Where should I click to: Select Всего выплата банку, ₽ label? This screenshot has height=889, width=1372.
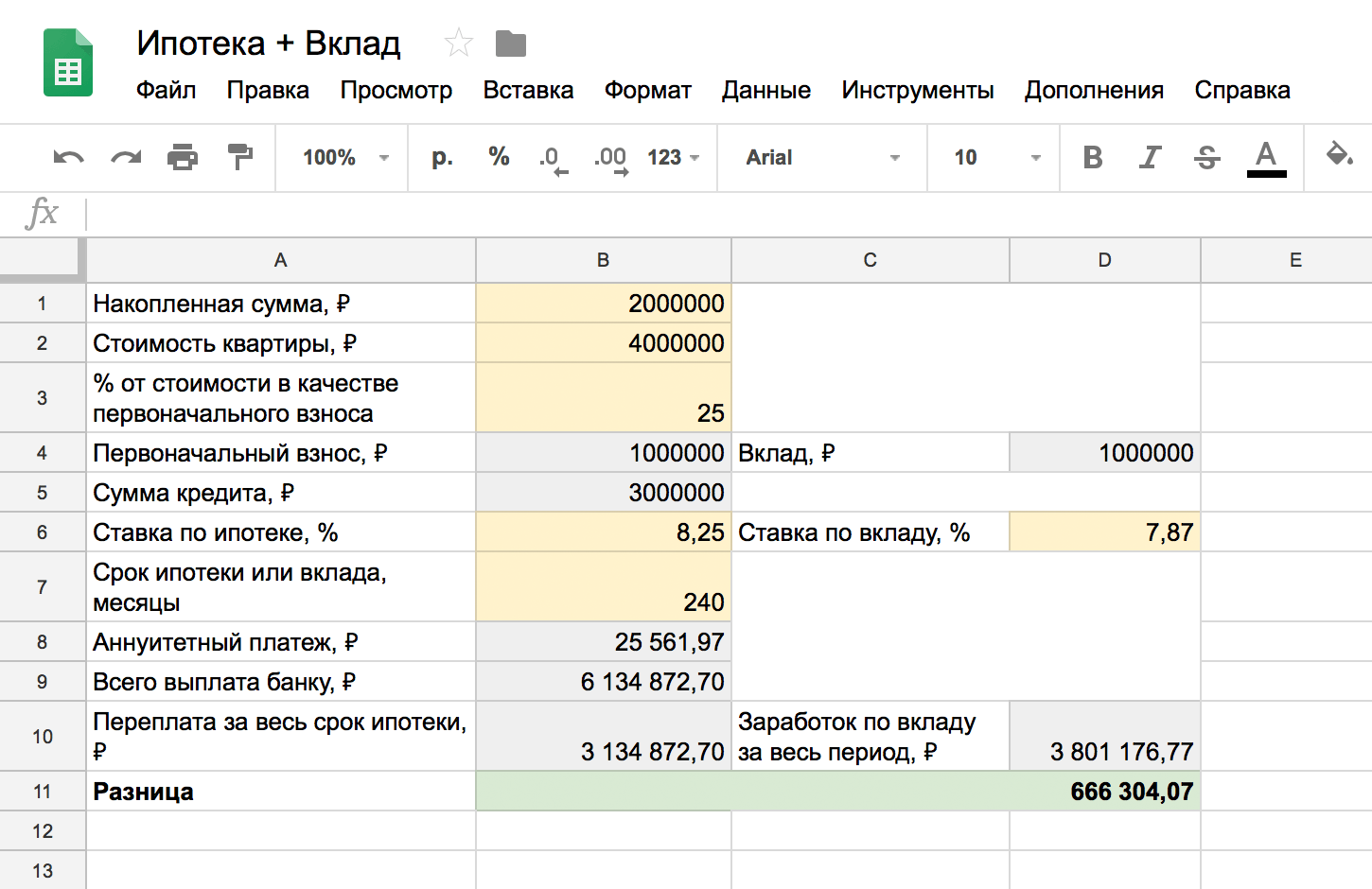click(281, 682)
